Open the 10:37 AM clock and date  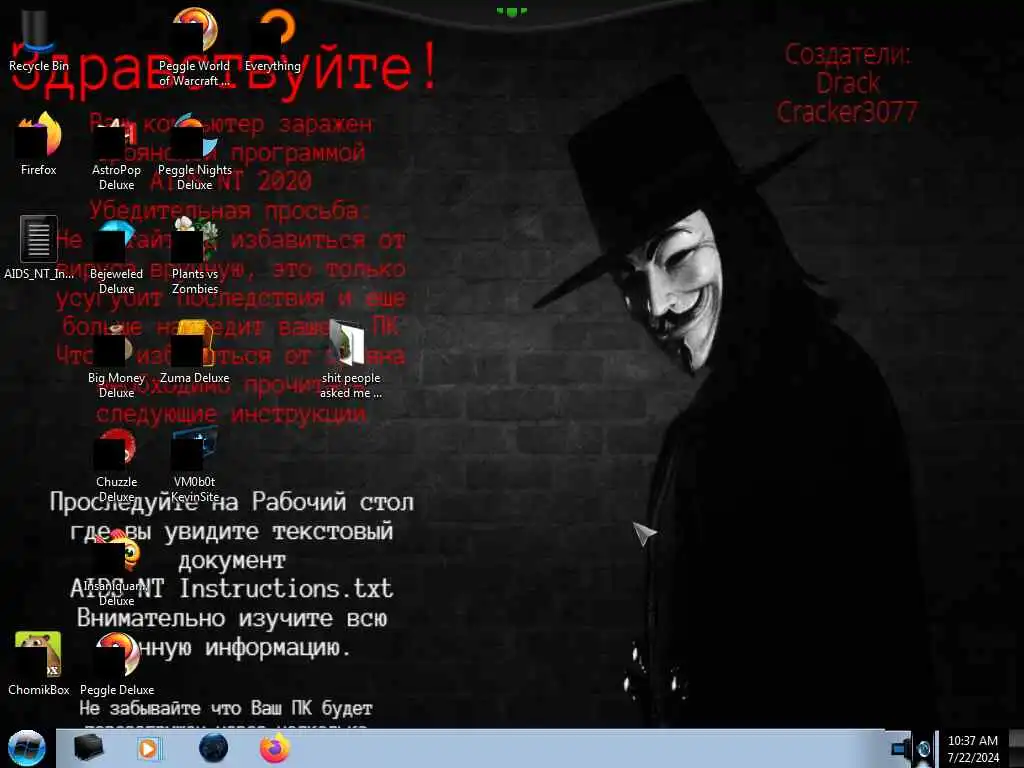tap(972, 749)
